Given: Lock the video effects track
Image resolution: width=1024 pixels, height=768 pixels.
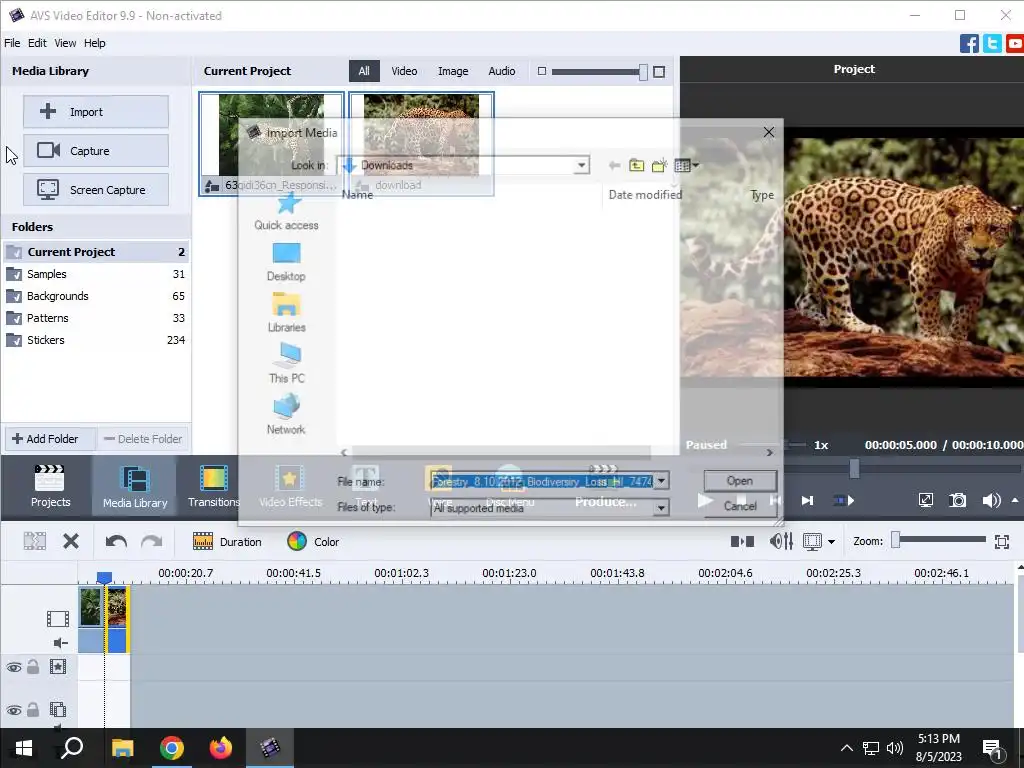Looking at the screenshot, I should click(33, 667).
